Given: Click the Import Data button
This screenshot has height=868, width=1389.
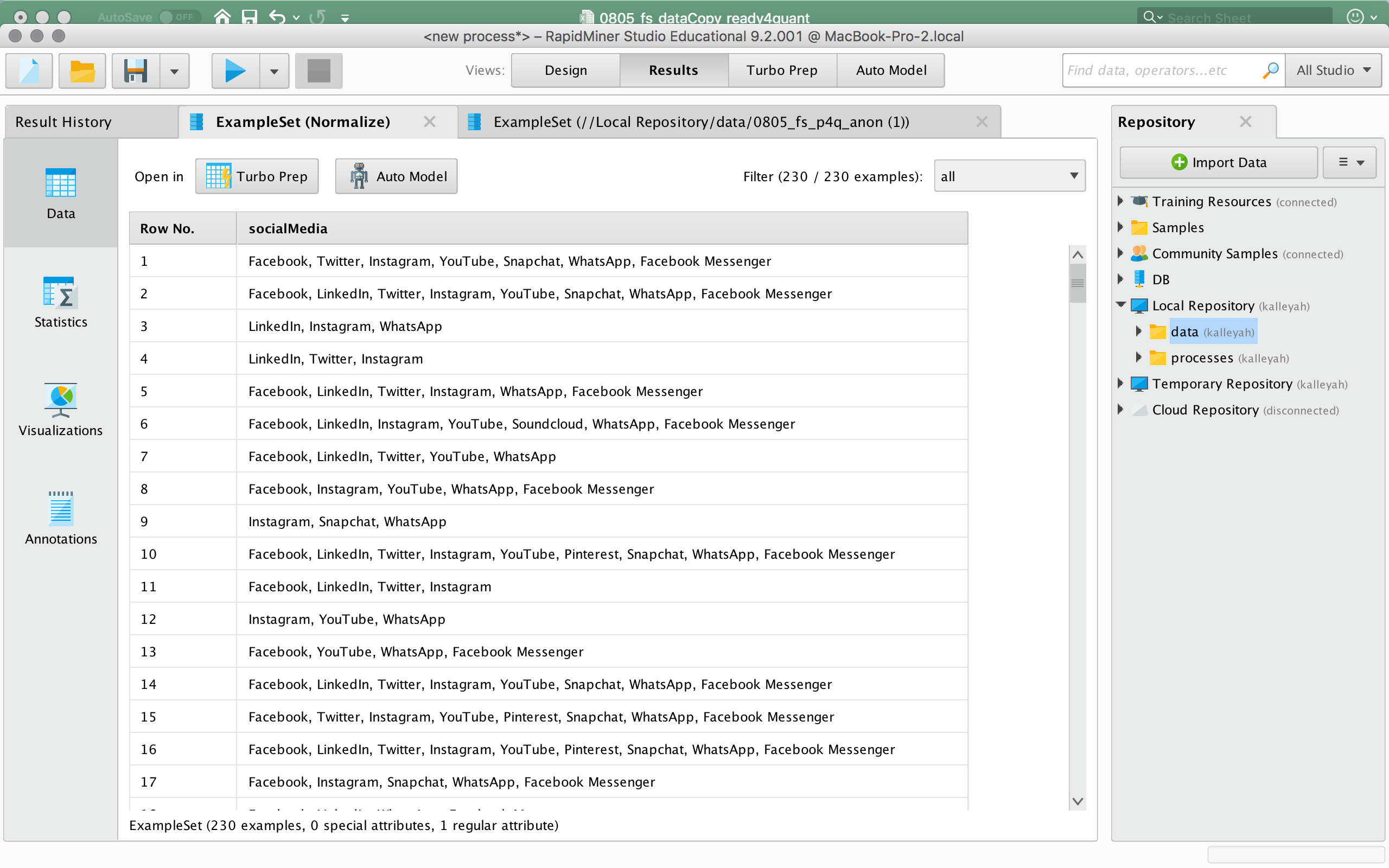Looking at the screenshot, I should [x=1219, y=162].
